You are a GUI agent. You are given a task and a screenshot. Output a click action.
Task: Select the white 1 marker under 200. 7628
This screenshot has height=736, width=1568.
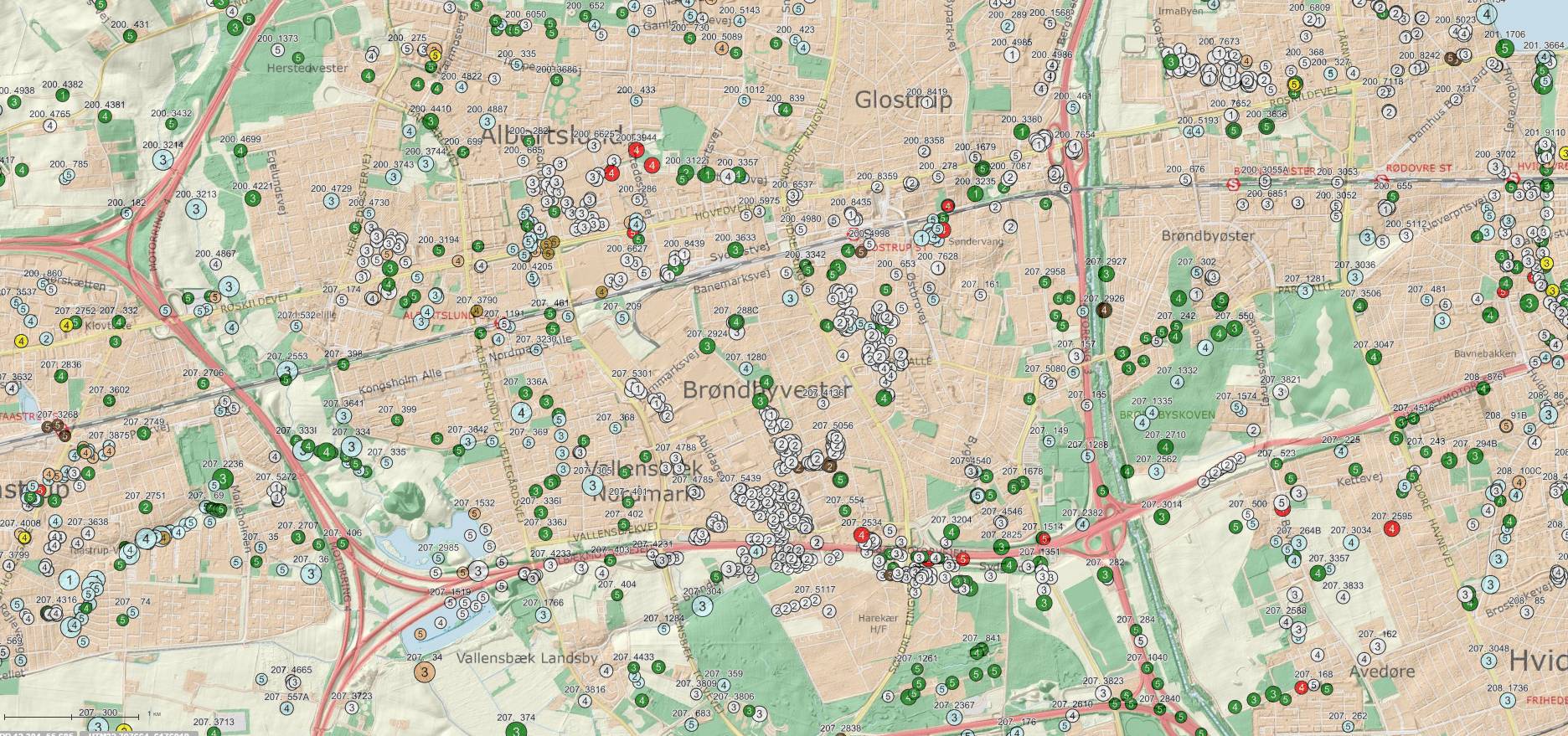938,268
